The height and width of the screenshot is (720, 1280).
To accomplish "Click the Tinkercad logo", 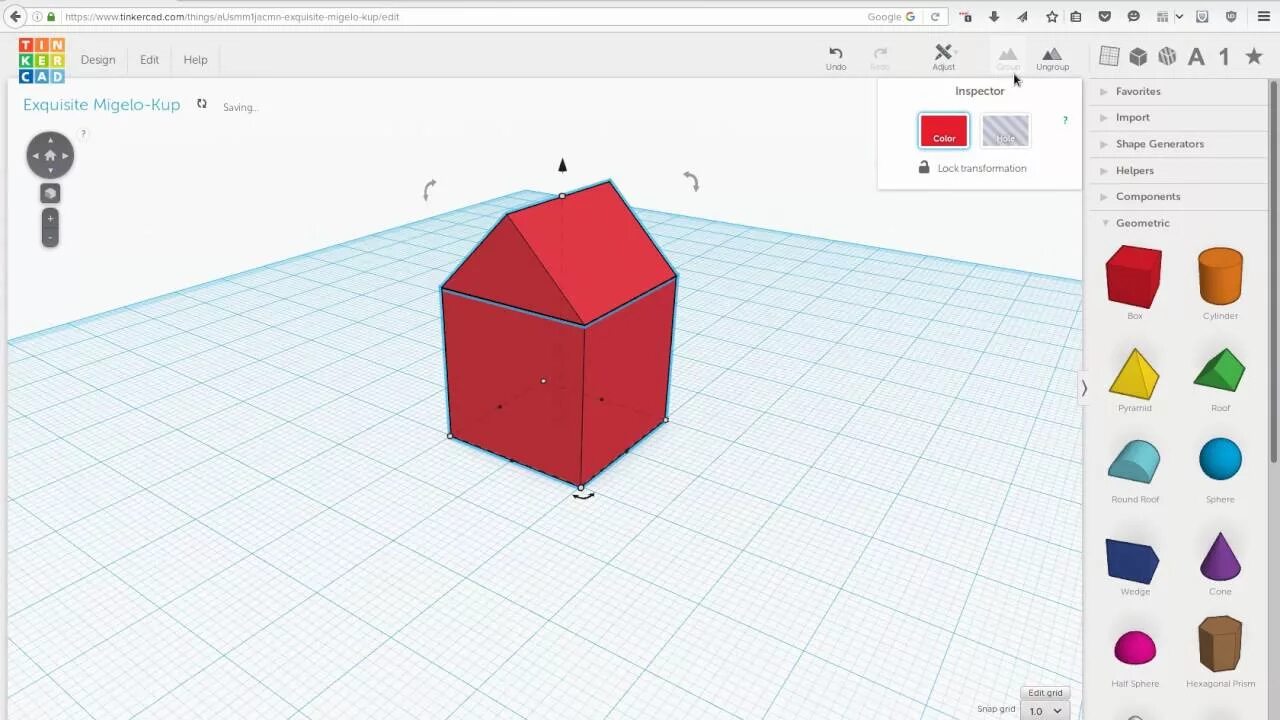I will [x=41, y=60].
